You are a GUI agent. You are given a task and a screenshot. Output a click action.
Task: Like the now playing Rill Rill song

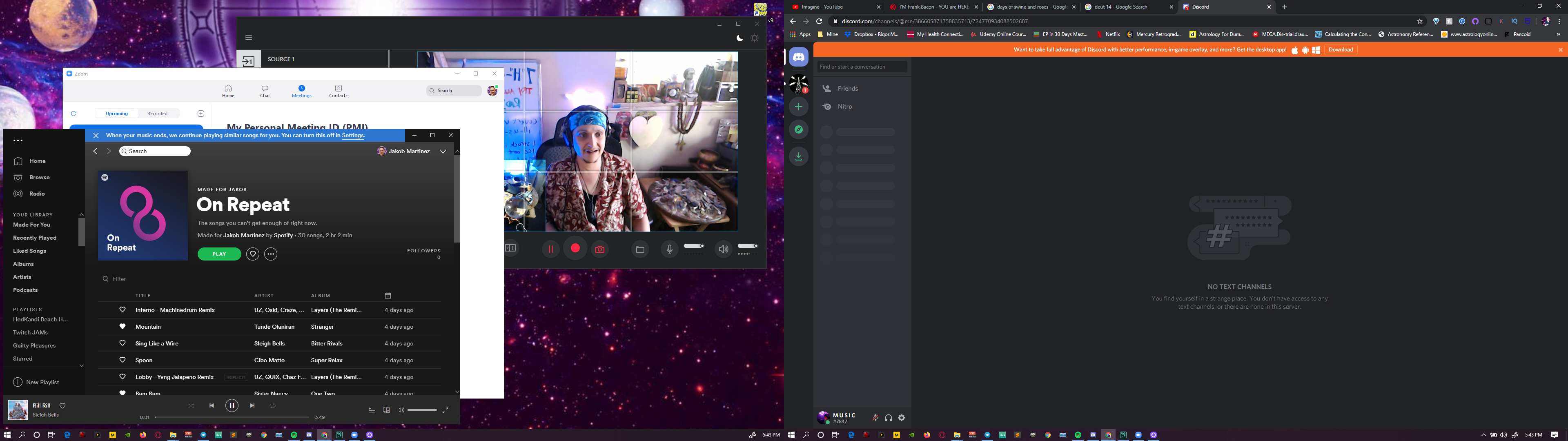62,405
